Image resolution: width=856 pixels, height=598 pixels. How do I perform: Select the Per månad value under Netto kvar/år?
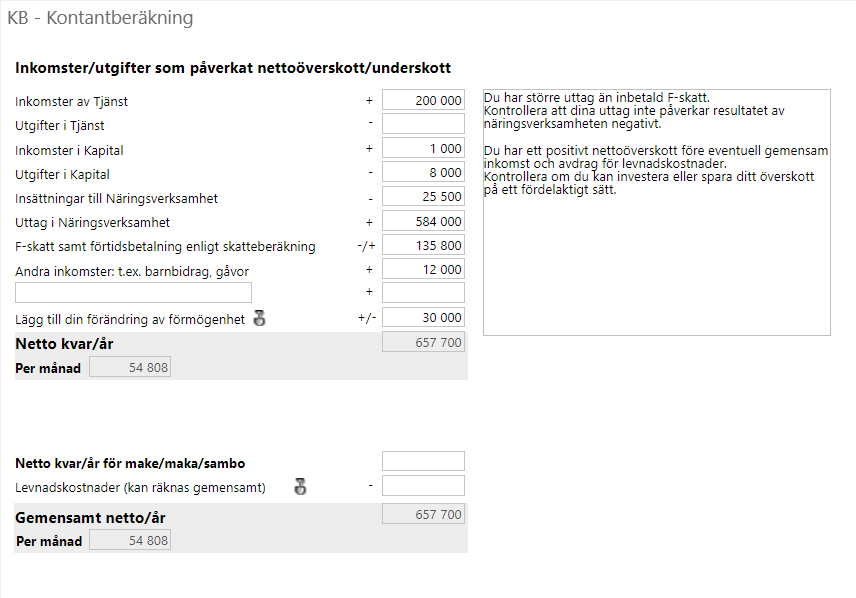coord(130,368)
